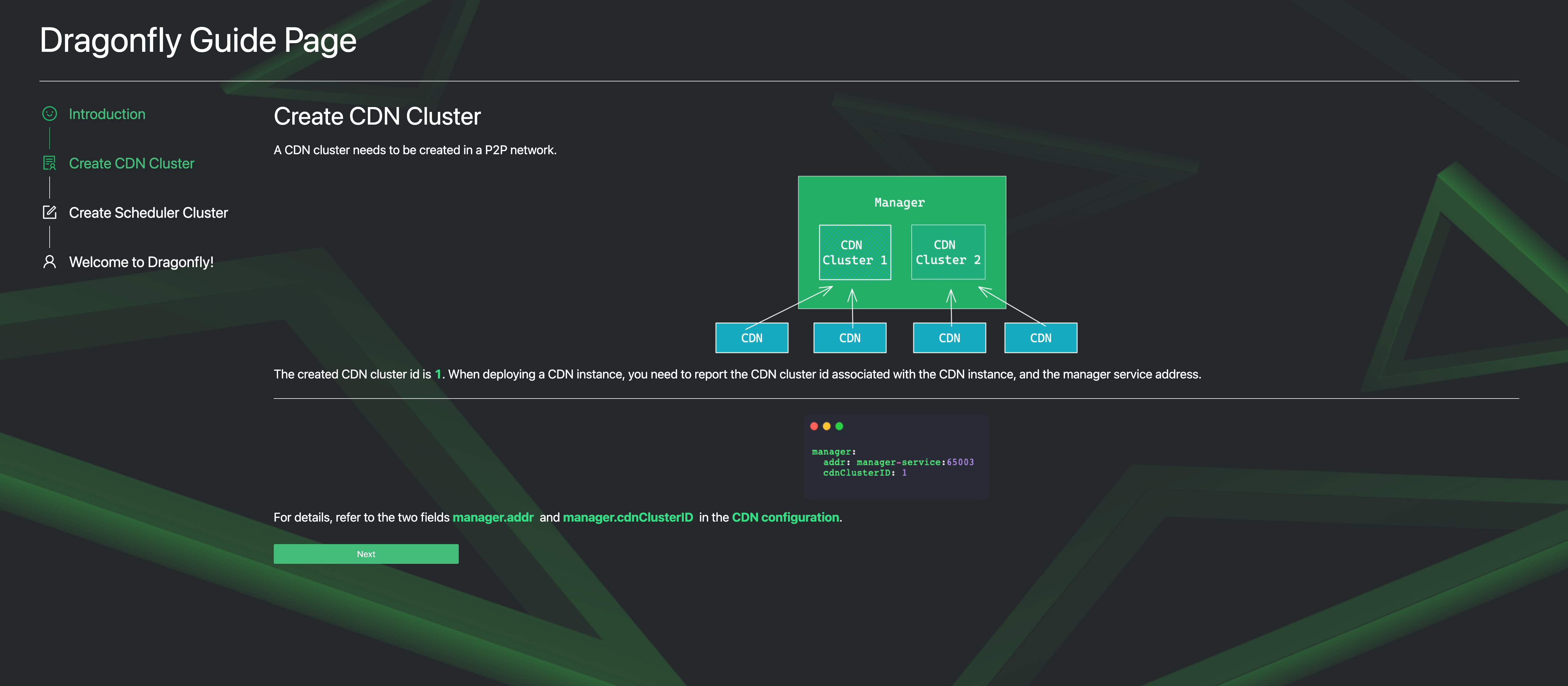Jump to Welcome to Dragonfly! step
Screen dimensions: 1568x686
[x=141, y=262]
